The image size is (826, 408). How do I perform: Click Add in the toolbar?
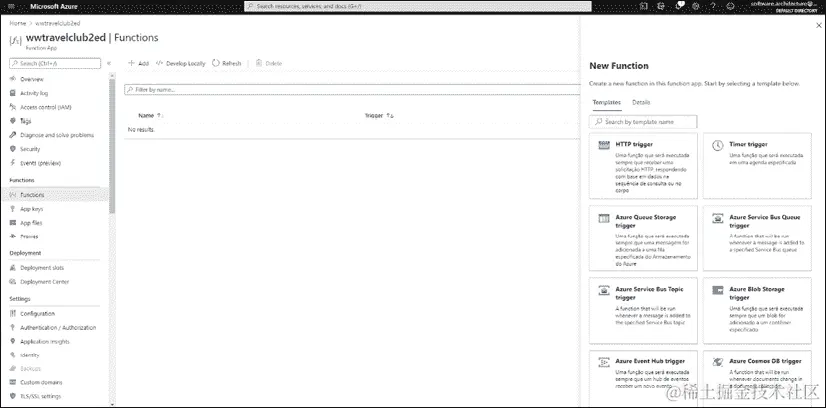[139, 63]
